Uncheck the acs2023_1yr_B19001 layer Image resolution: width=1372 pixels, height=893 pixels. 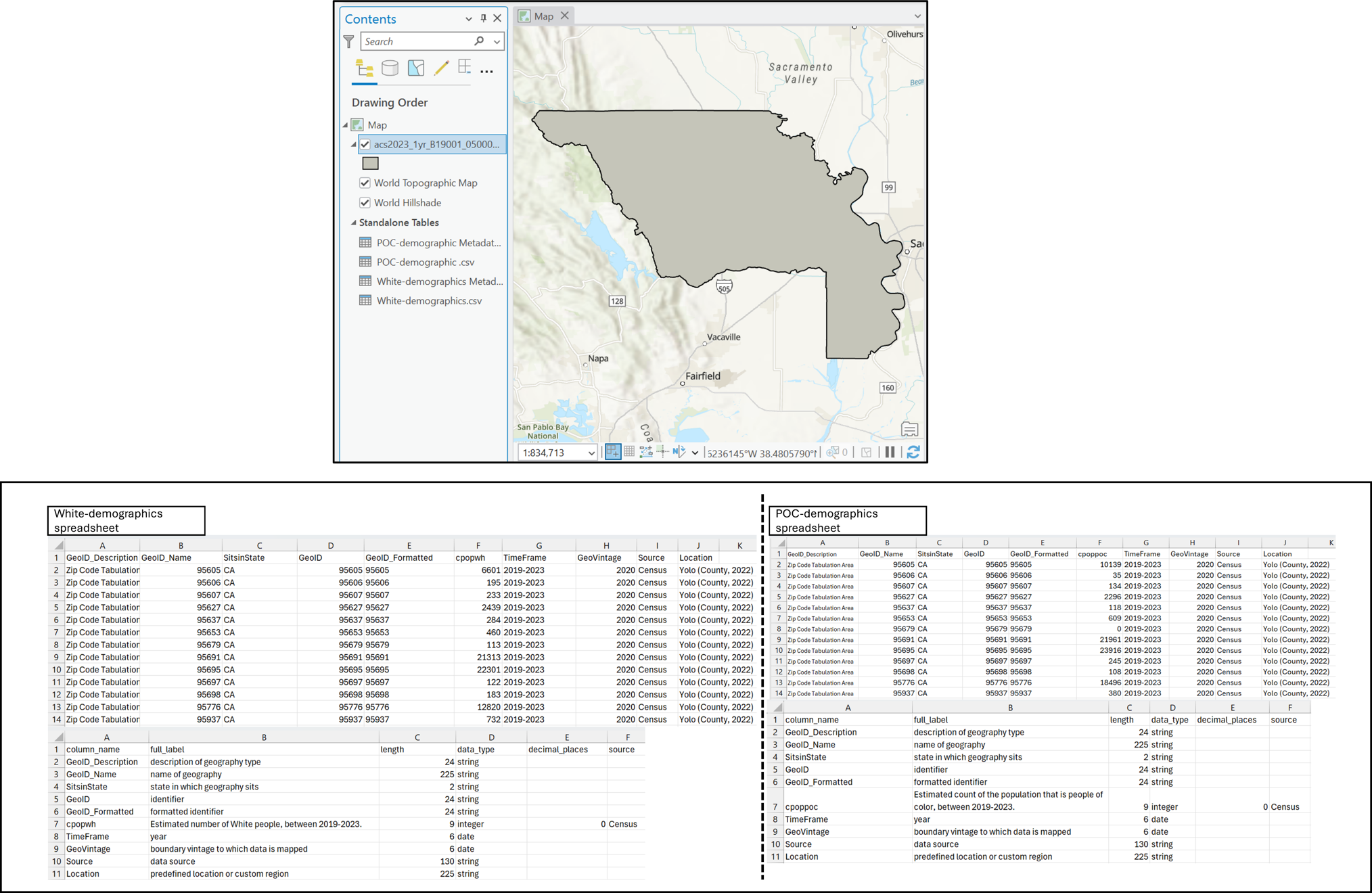(x=365, y=144)
